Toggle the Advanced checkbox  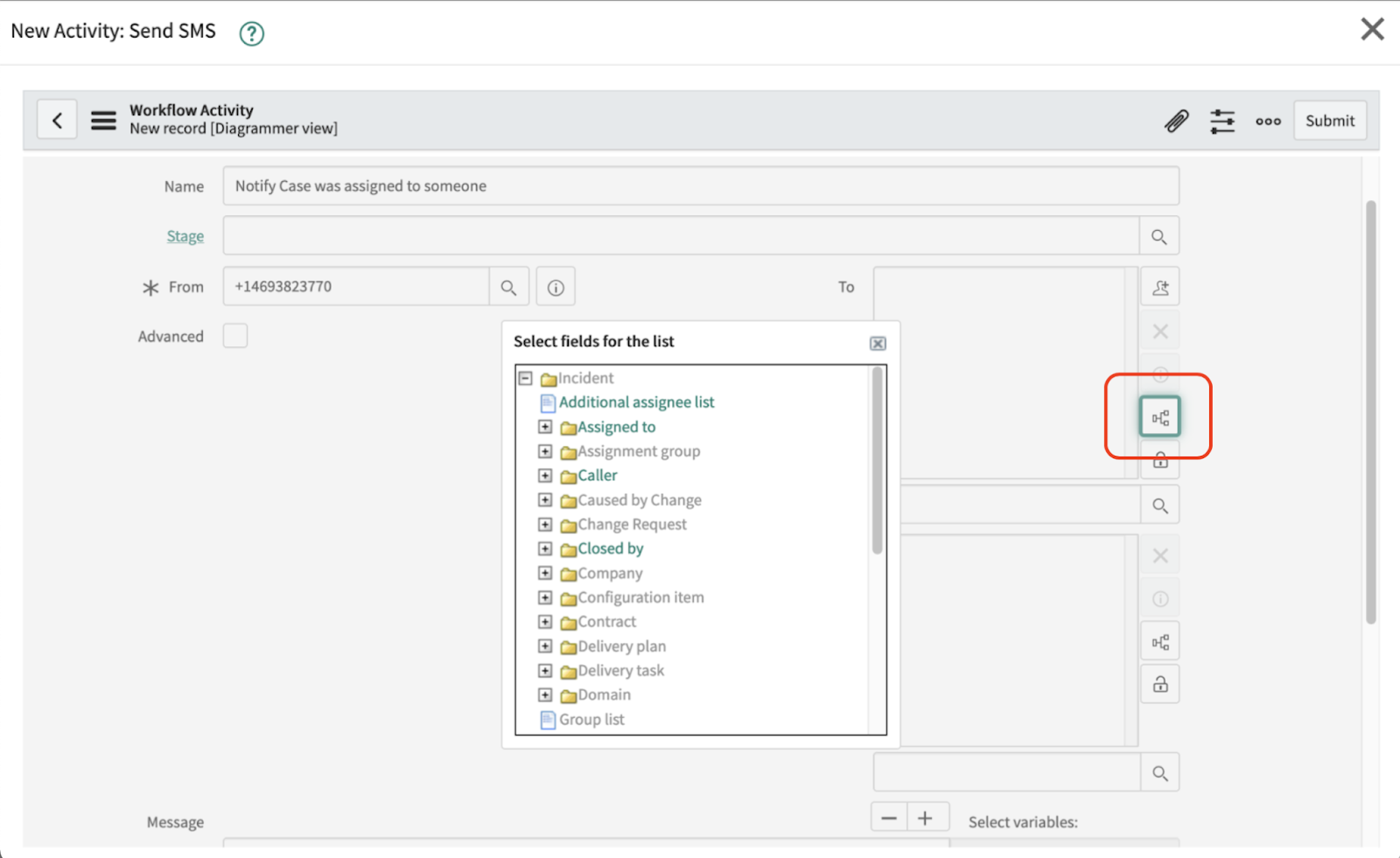pyautogui.click(x=235, y=336)
